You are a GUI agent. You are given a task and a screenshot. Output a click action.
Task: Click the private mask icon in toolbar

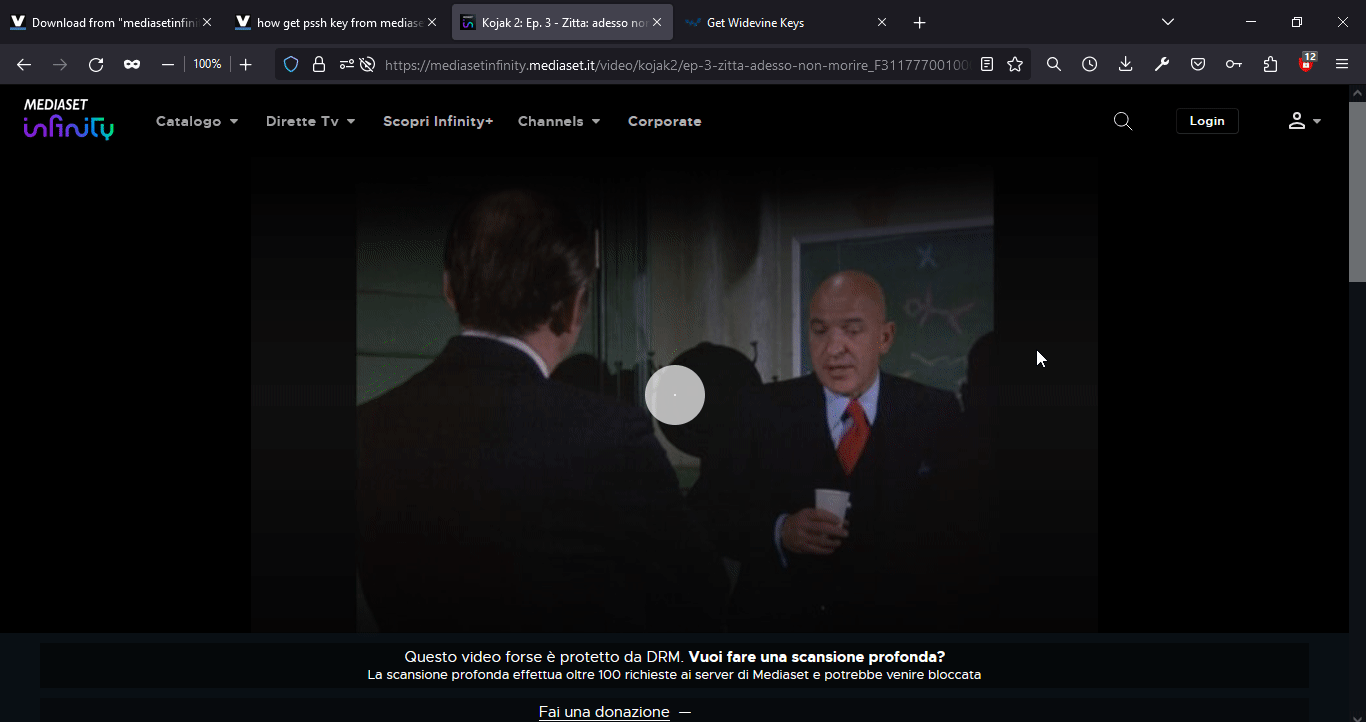coord(132,64)
